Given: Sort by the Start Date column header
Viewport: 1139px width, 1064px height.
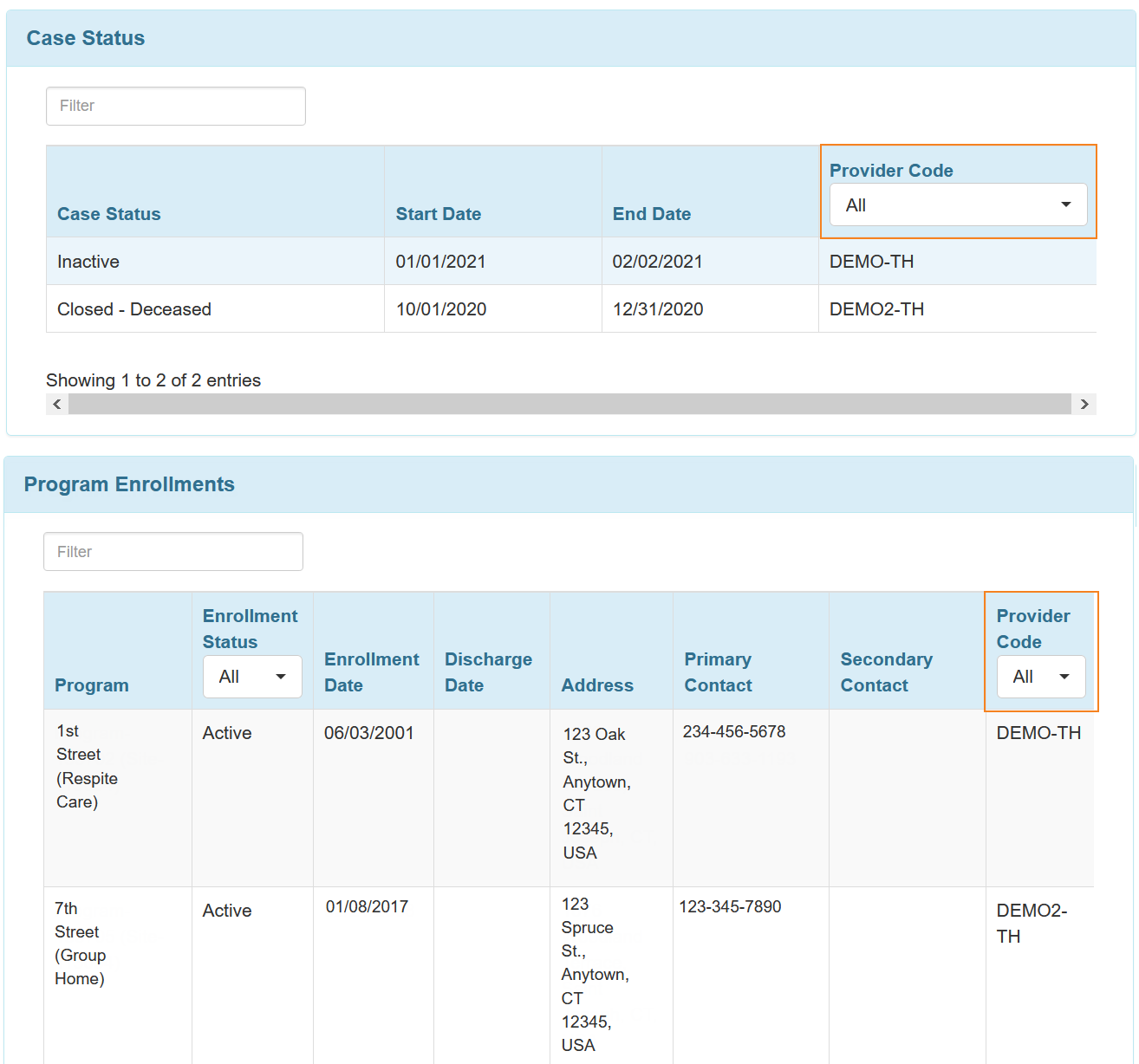Looking at the screenshot, I should (x=439, y=214).
